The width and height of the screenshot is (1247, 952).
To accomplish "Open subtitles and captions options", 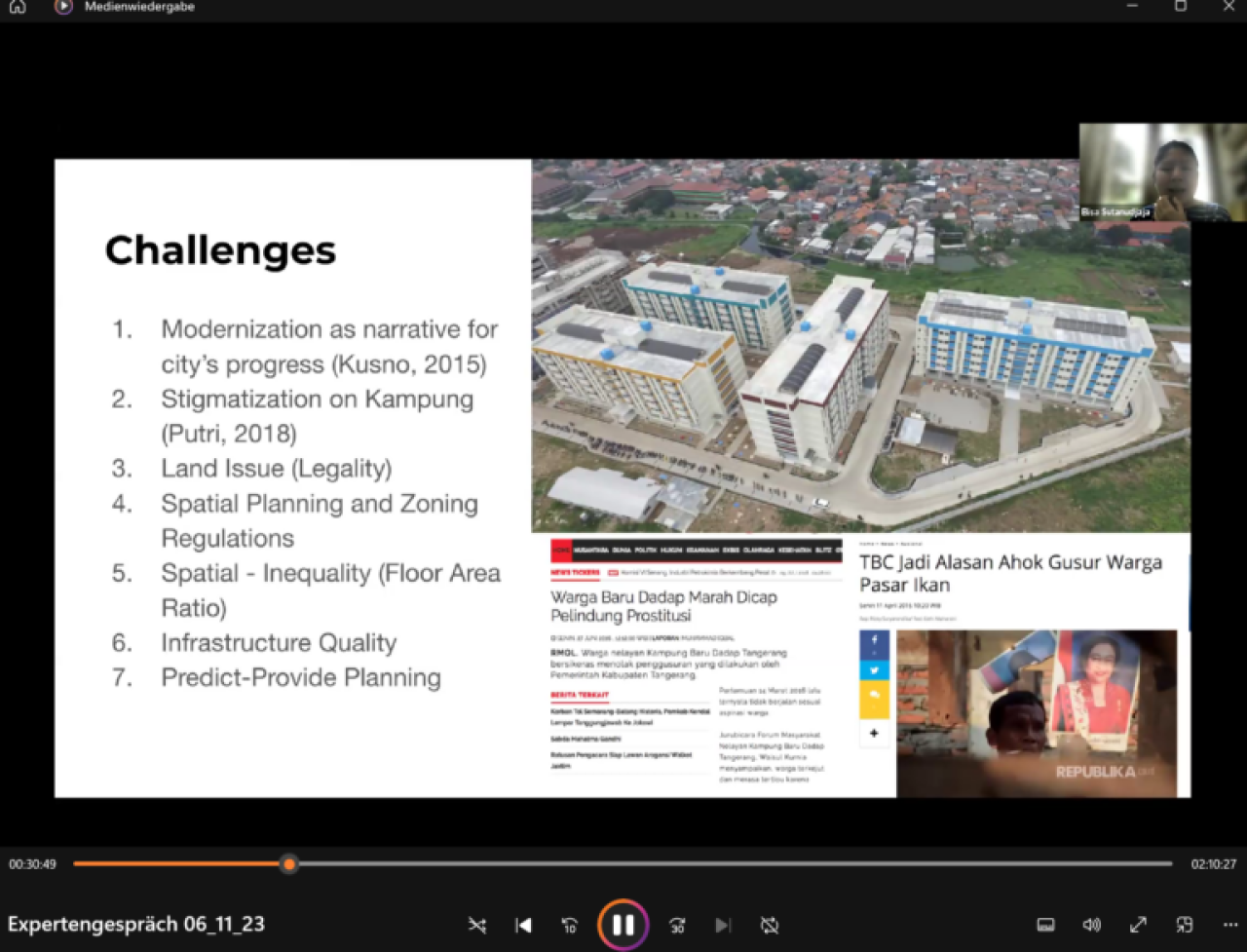I will tap(1045, 925).
